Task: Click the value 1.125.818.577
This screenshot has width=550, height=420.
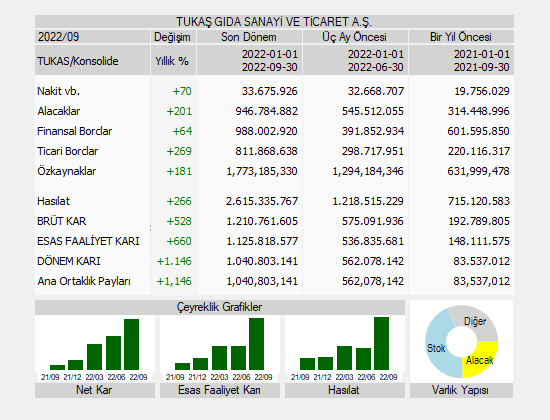Action: pos(262,241)
